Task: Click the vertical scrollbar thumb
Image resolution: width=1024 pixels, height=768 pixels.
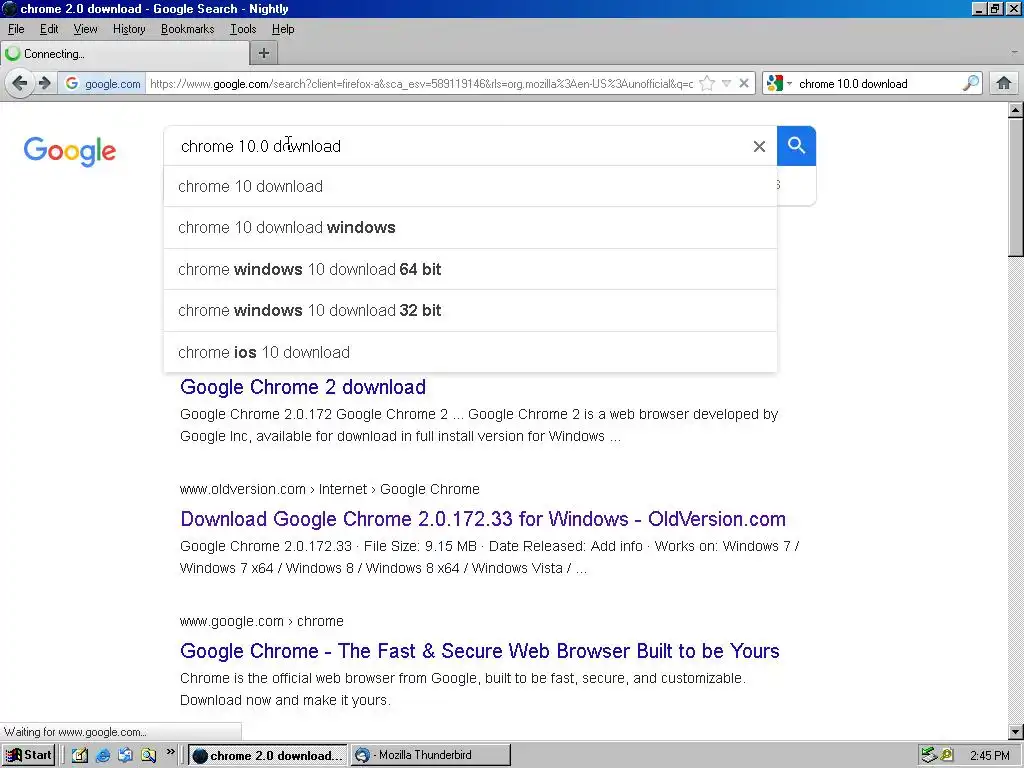Action: pyautogui.click(x=1016, y=187)
